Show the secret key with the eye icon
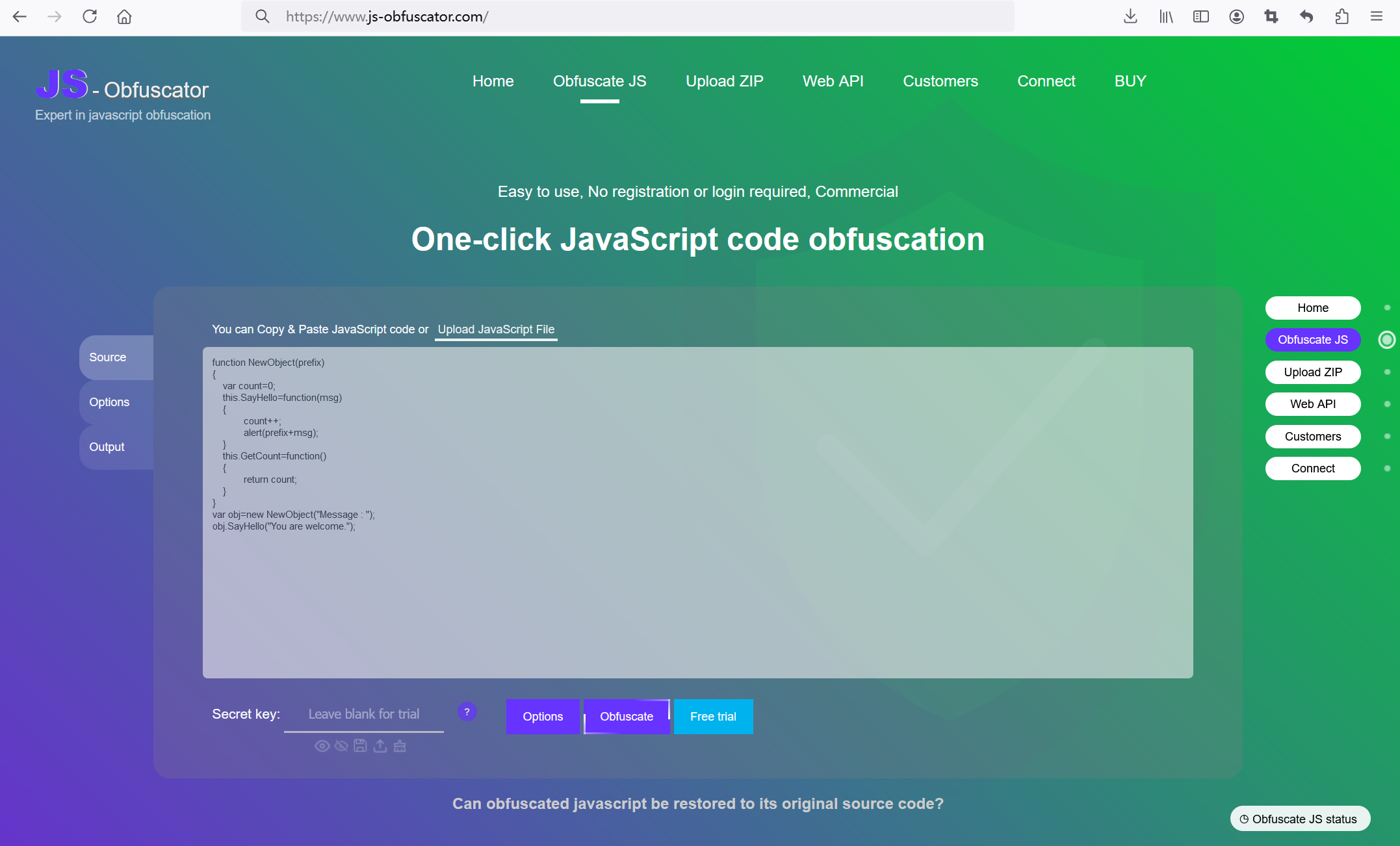Screen dimensions: 1400x846 [322, 746]
